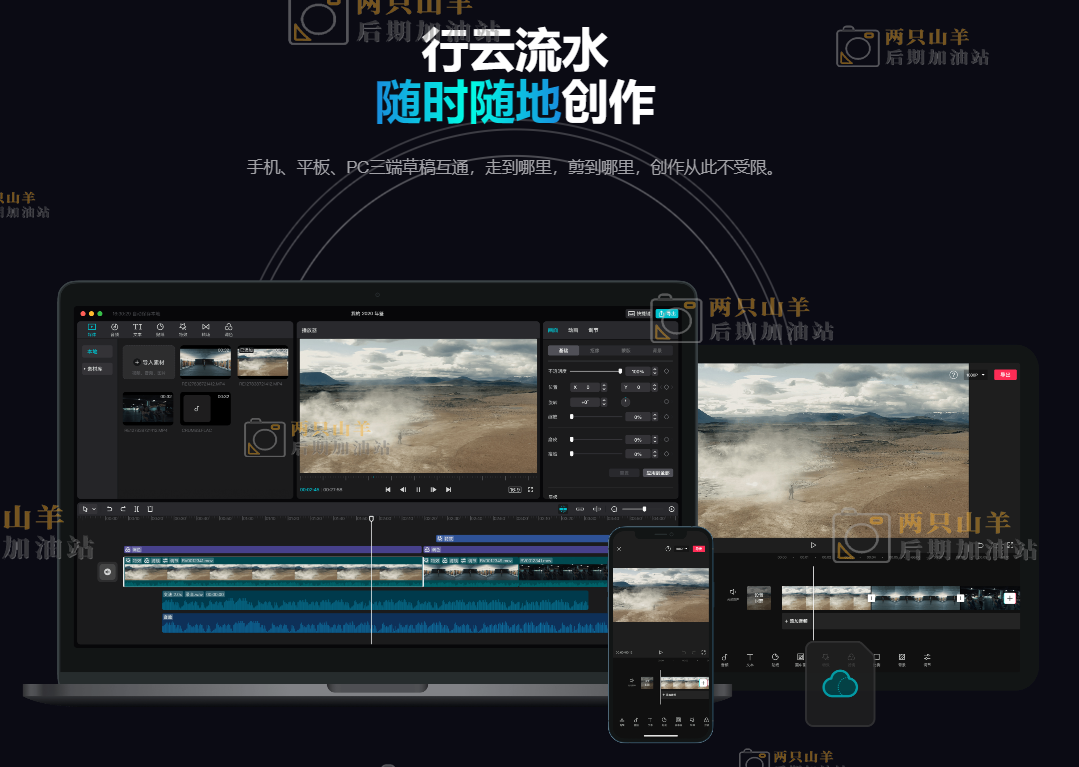Pause playback with desktop preview center control
The width and height of the screenshot is (1079, 767).
[418, 490]
